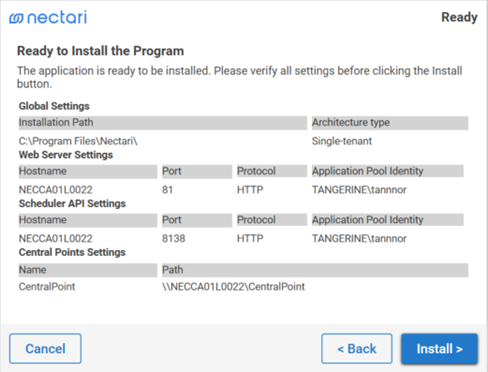Select the Installation Path column header
488x372 pixels.
point(163,123)
